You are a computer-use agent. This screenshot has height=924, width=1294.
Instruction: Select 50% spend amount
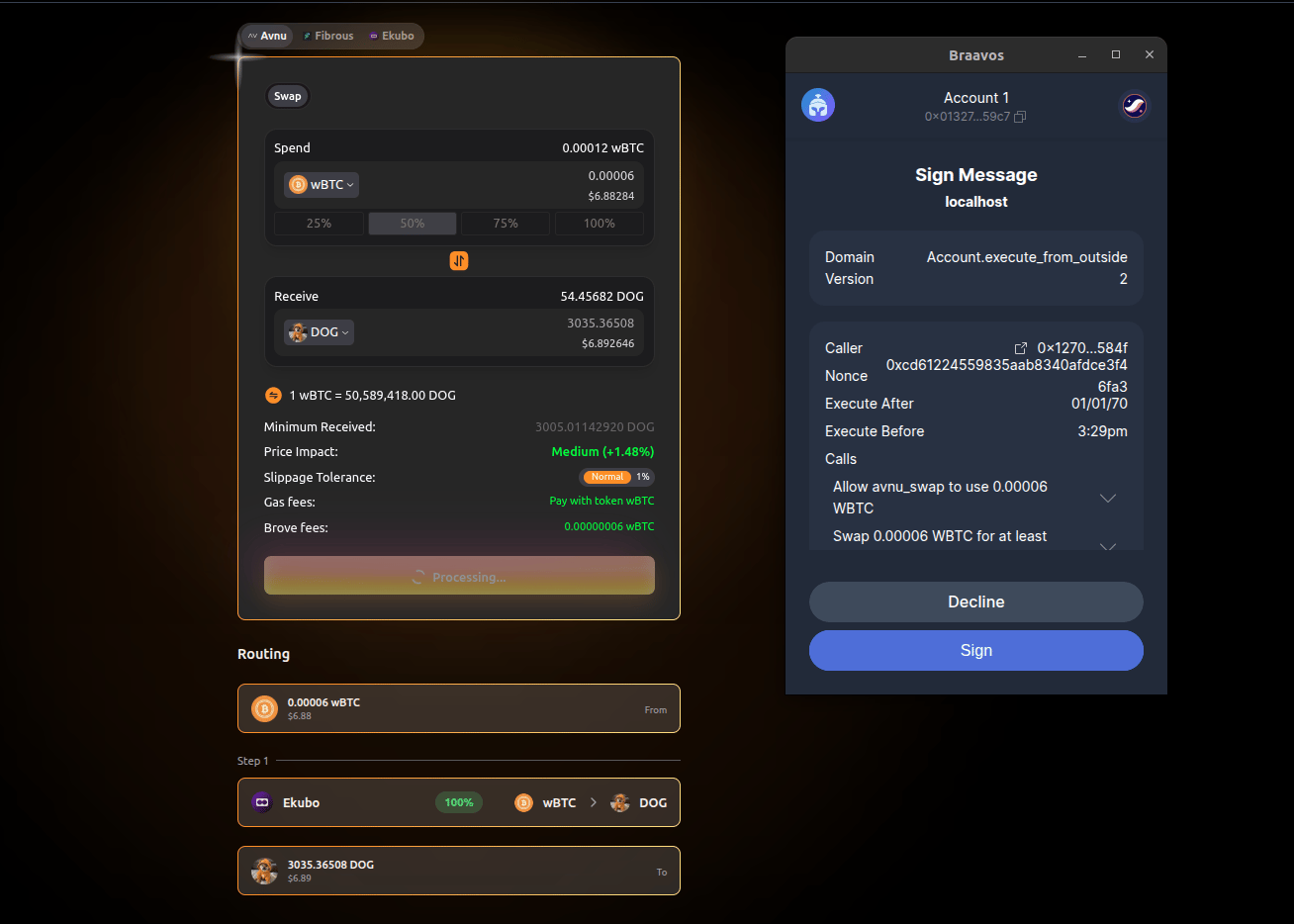413,224
